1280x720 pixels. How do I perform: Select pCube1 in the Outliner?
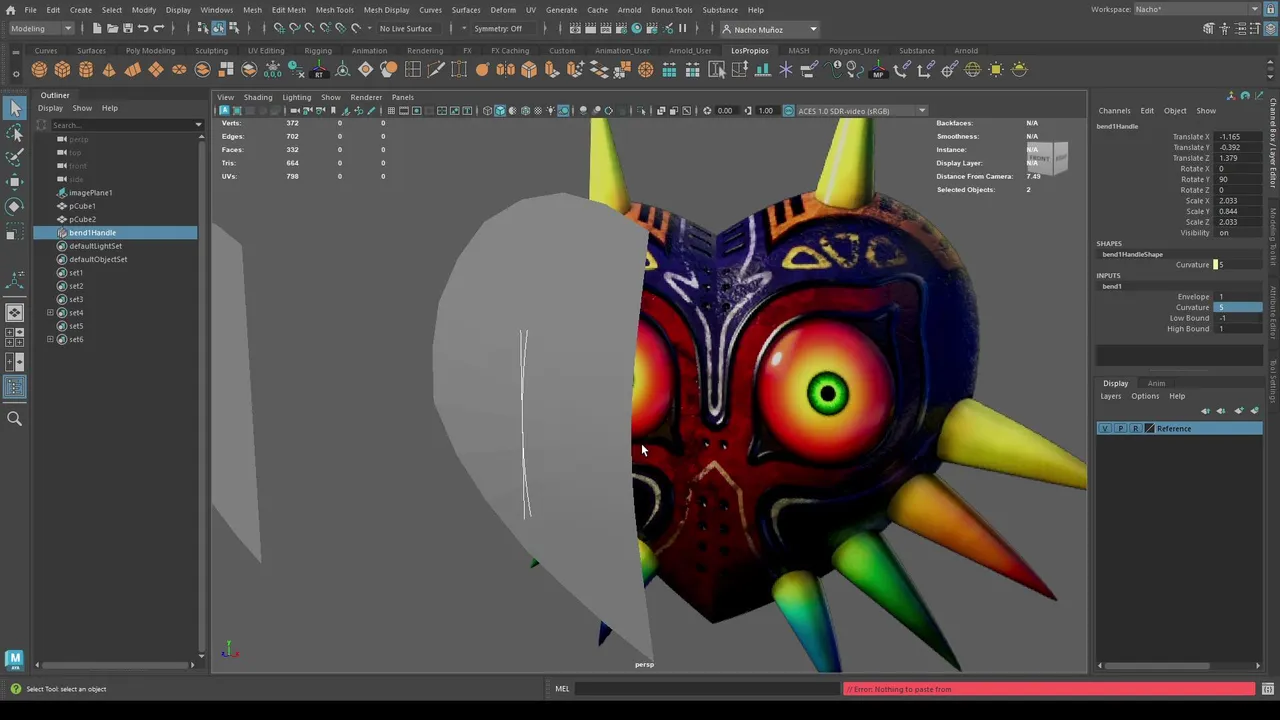pos(82,206)
